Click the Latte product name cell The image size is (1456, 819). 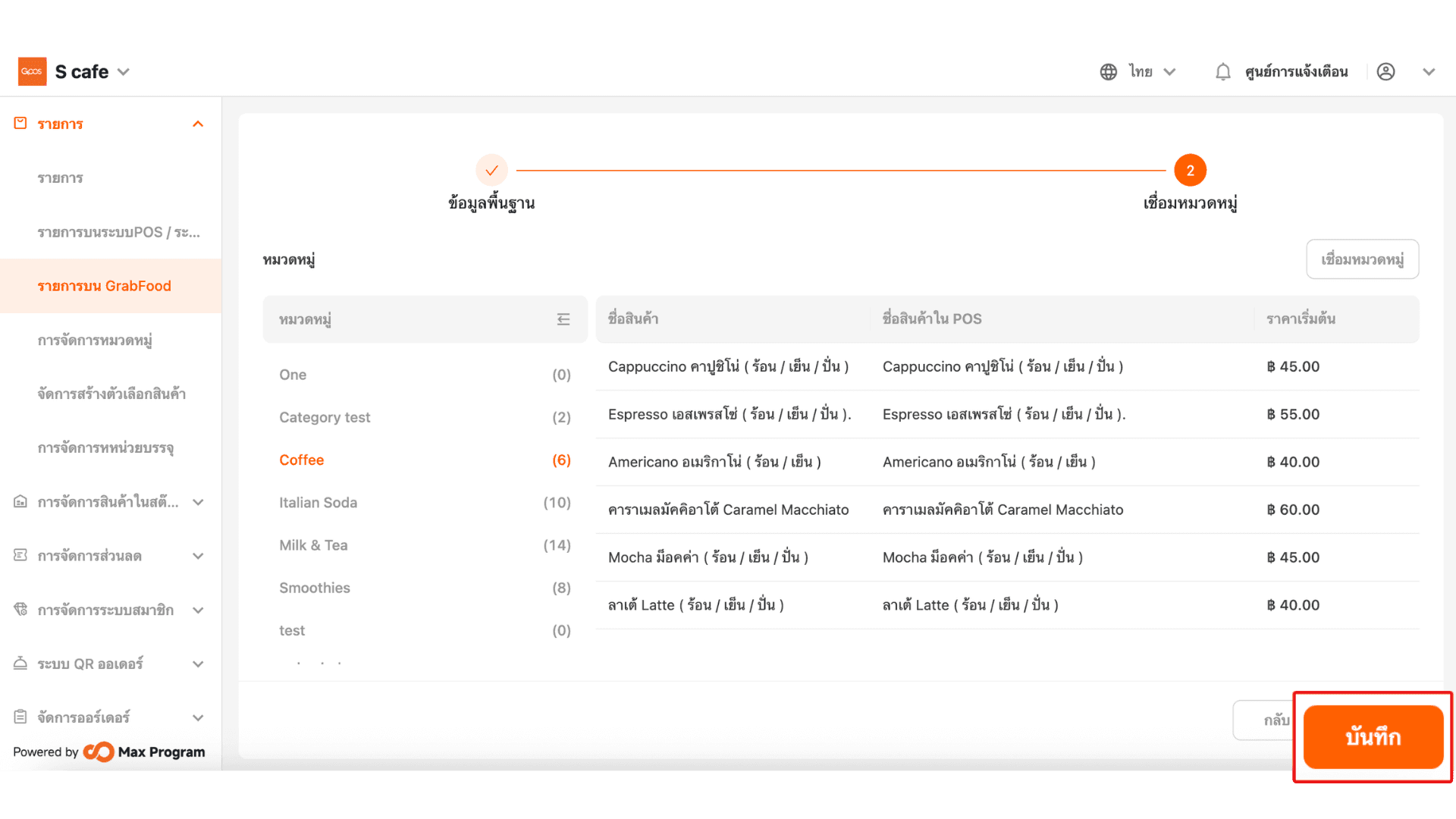pos(696,605)
